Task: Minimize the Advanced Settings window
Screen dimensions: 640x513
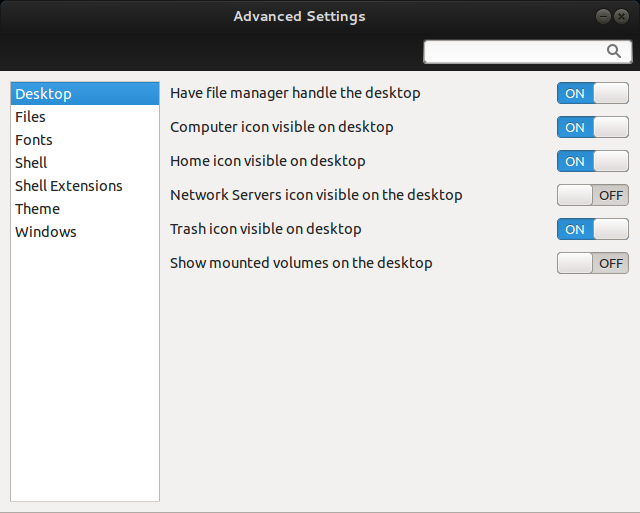Action: (x=604, y=17)
